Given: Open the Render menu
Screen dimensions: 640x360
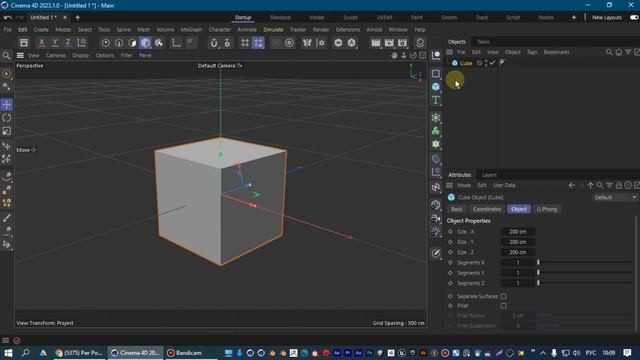Looking at the screenshot, I should [321, 30].
